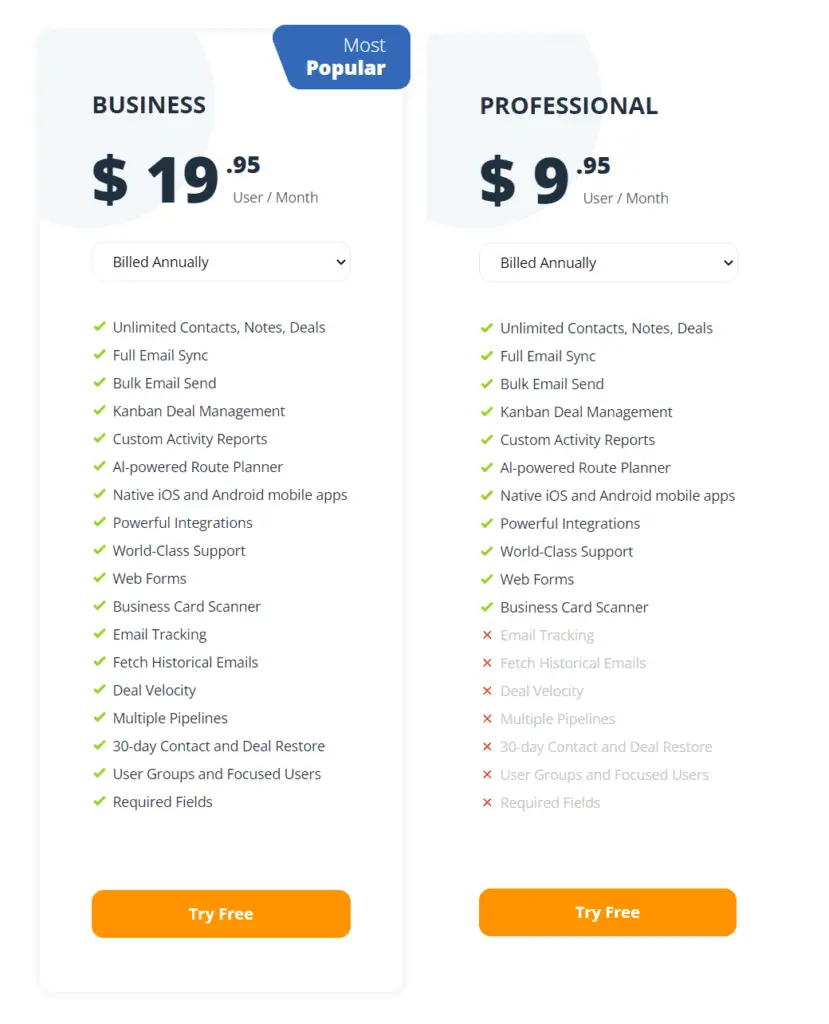
Task: Click Business AI-powered Route Planner feature text
Action: pyautogui.click(x=198, y=467)
